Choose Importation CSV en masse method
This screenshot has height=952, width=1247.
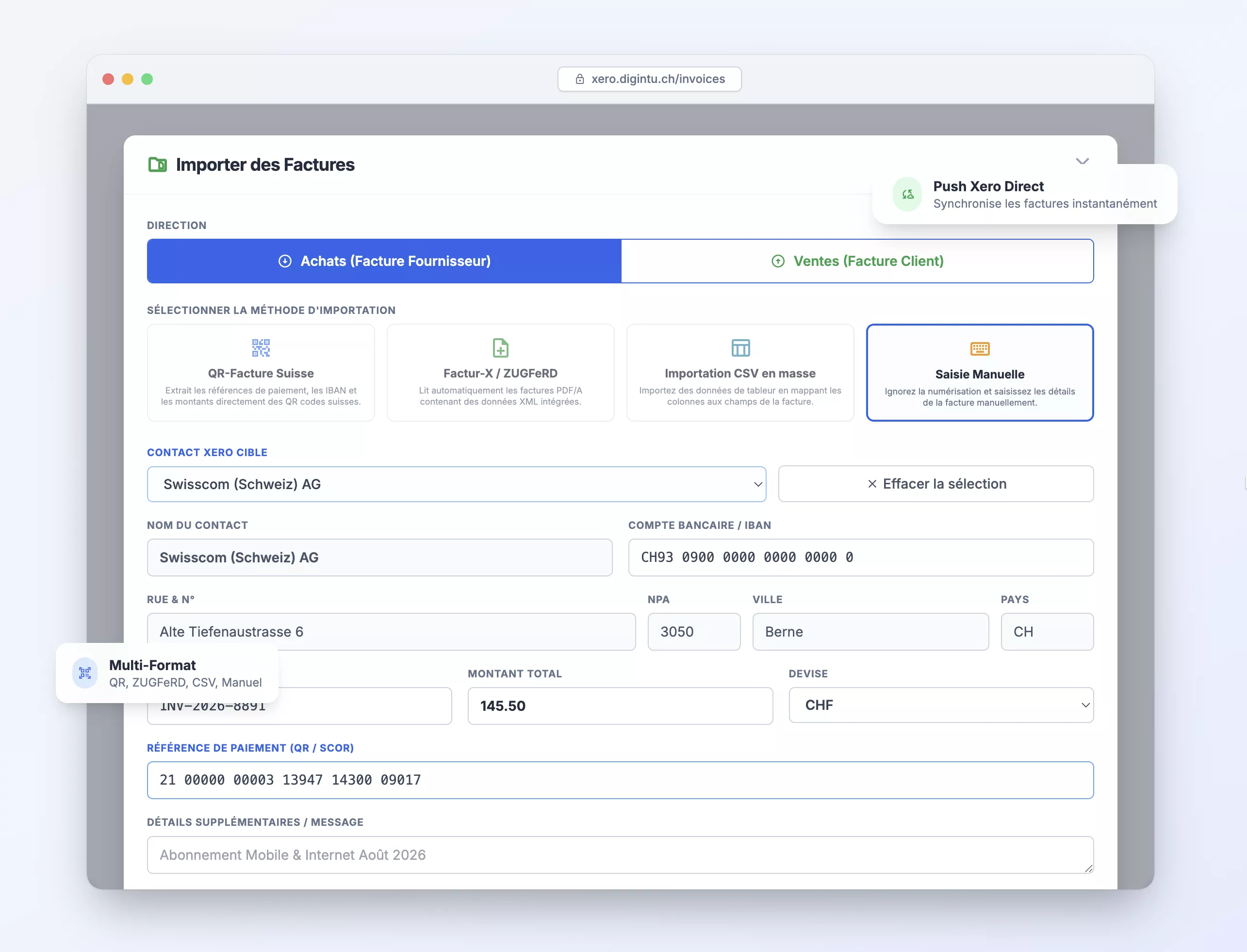(740, 372)
